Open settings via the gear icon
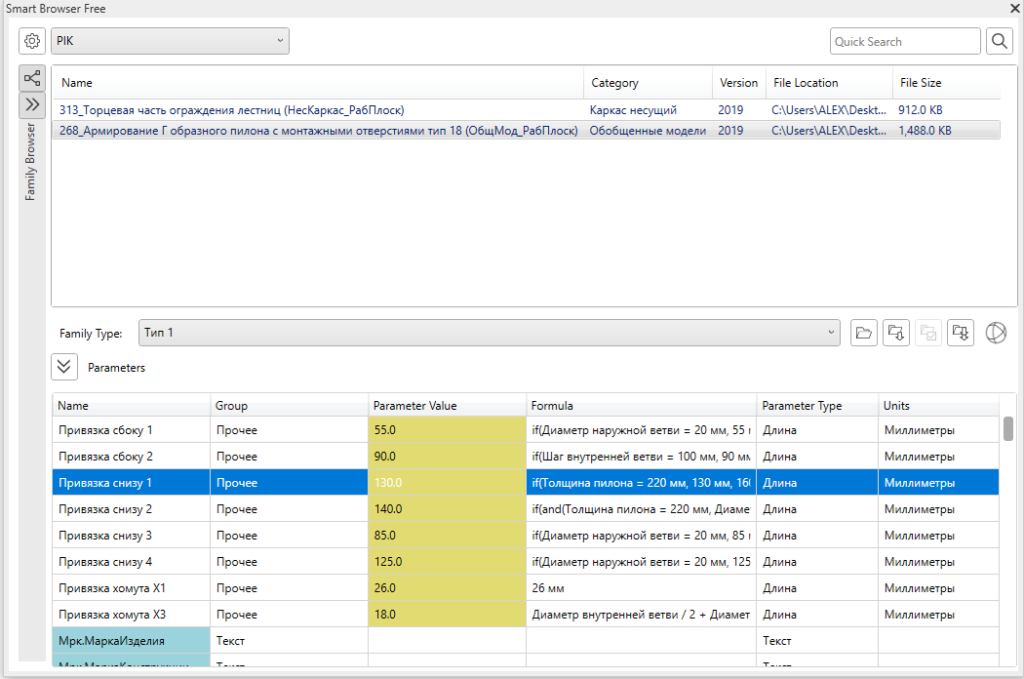This screenshot has width=1024, height=679. pyautogui.click(x=32, y=41)
